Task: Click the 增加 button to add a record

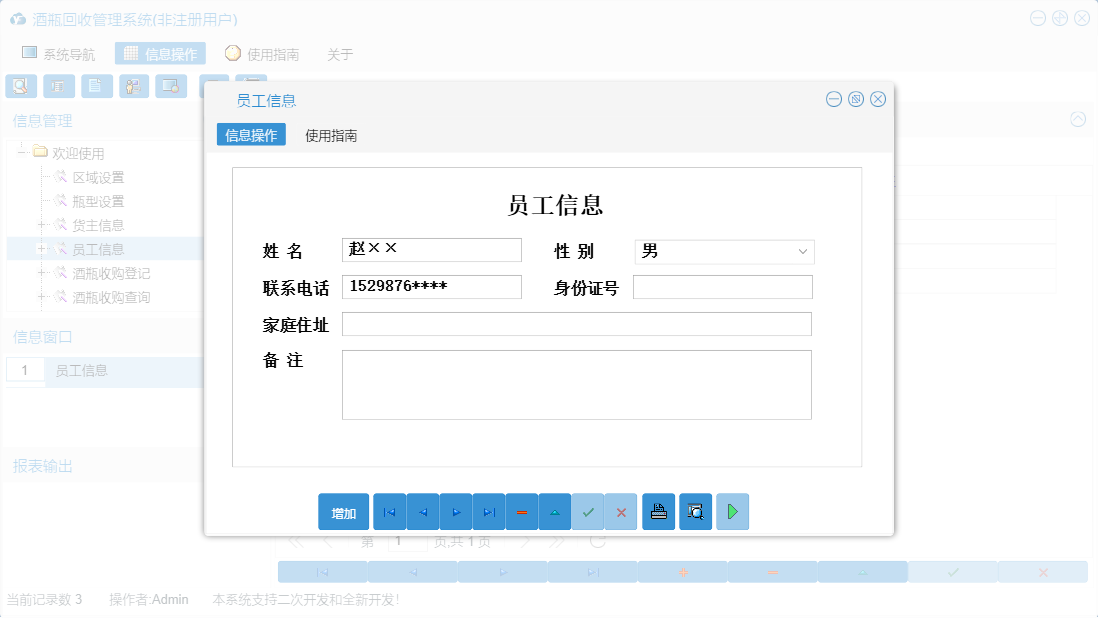Action: pyautogui.click(x=343, y=511)
